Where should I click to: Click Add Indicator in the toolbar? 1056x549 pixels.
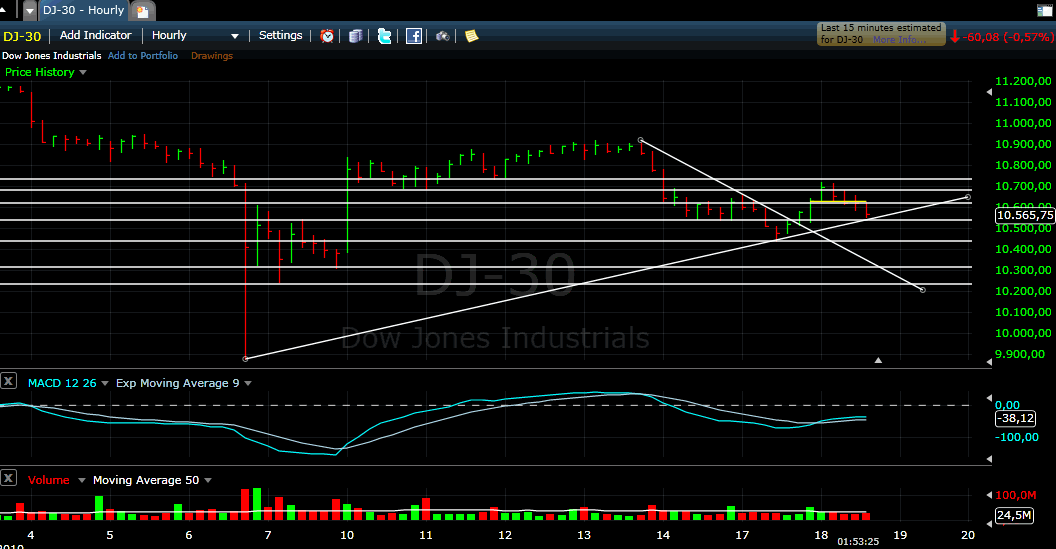pyautogui.click(x=96, y=35)
